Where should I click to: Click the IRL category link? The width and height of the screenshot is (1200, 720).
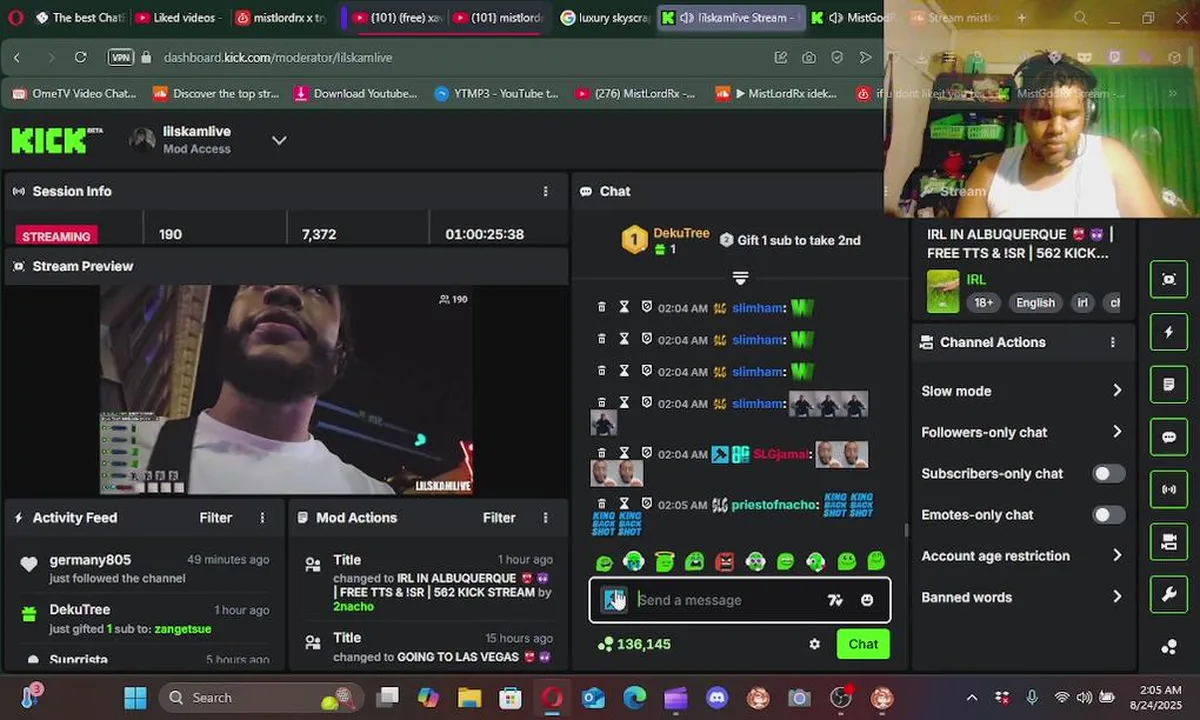[x=976, y=280]
